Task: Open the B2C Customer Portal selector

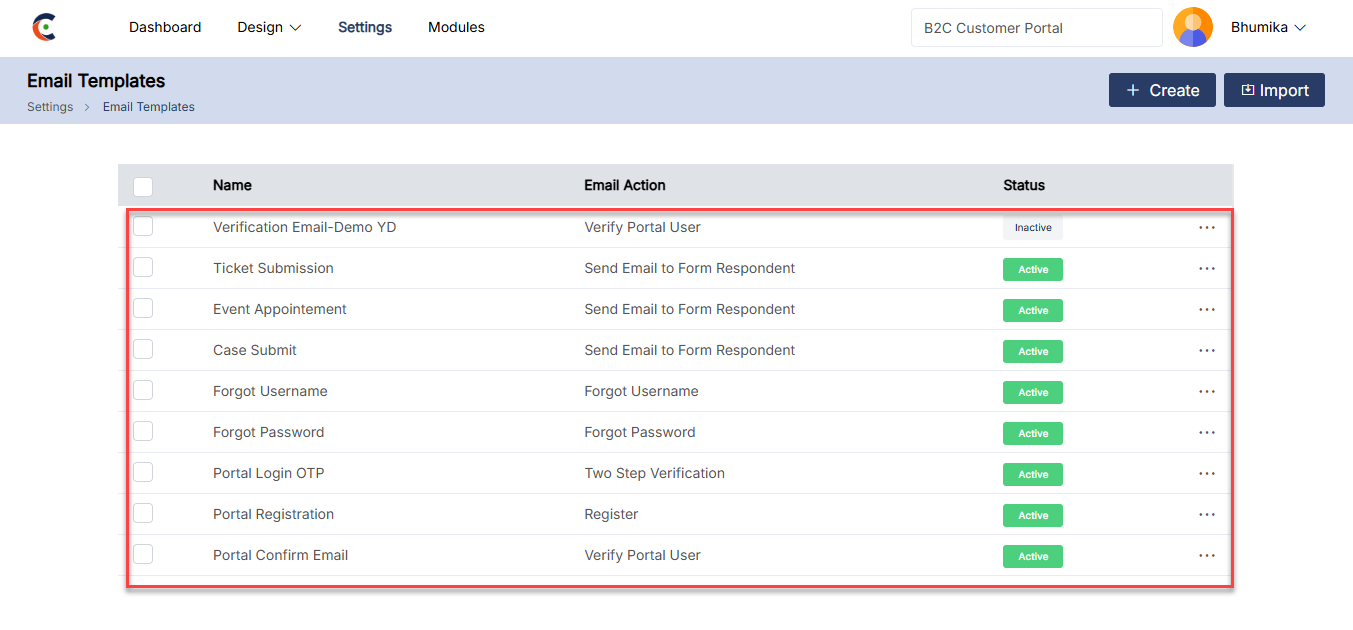Action: pyautogui.click(x=1036, y=28)
